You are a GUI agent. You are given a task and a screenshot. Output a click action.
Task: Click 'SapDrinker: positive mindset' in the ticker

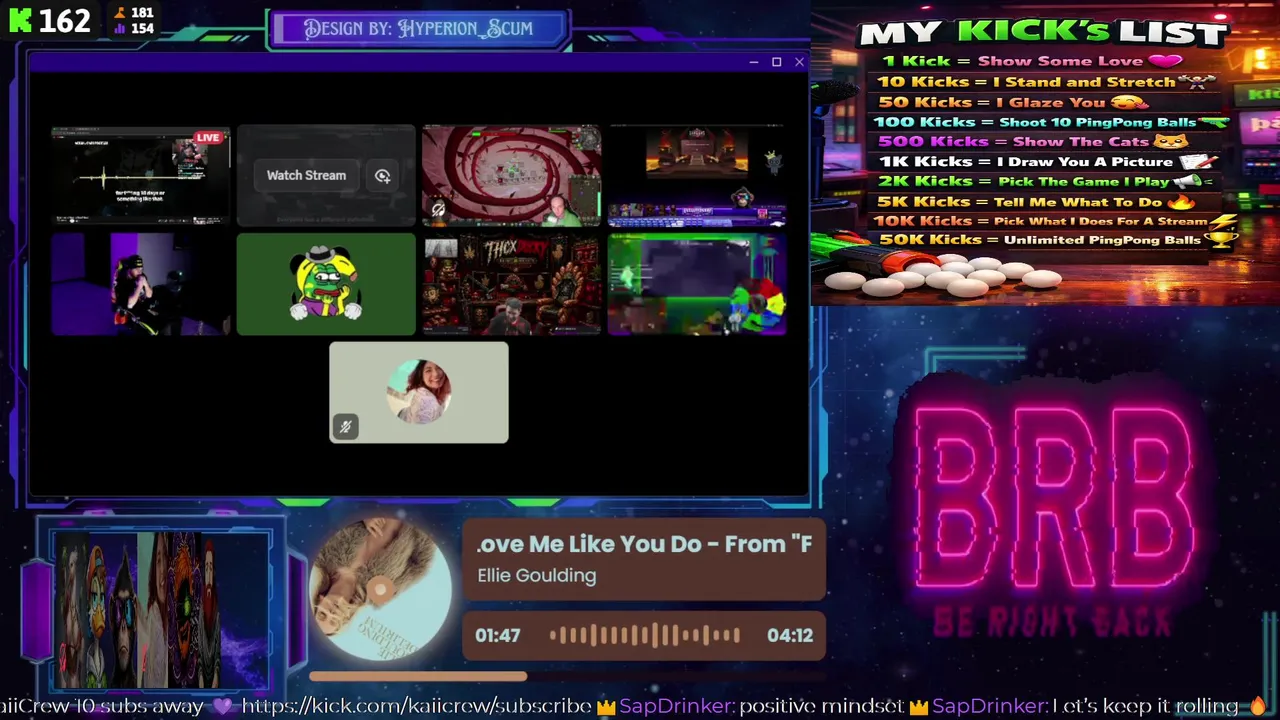click(761, 707)
